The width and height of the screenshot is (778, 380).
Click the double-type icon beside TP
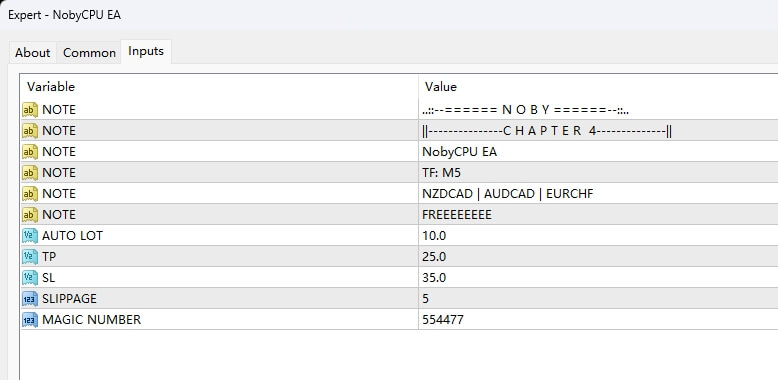pyautogui.click(x=30, y=256)
